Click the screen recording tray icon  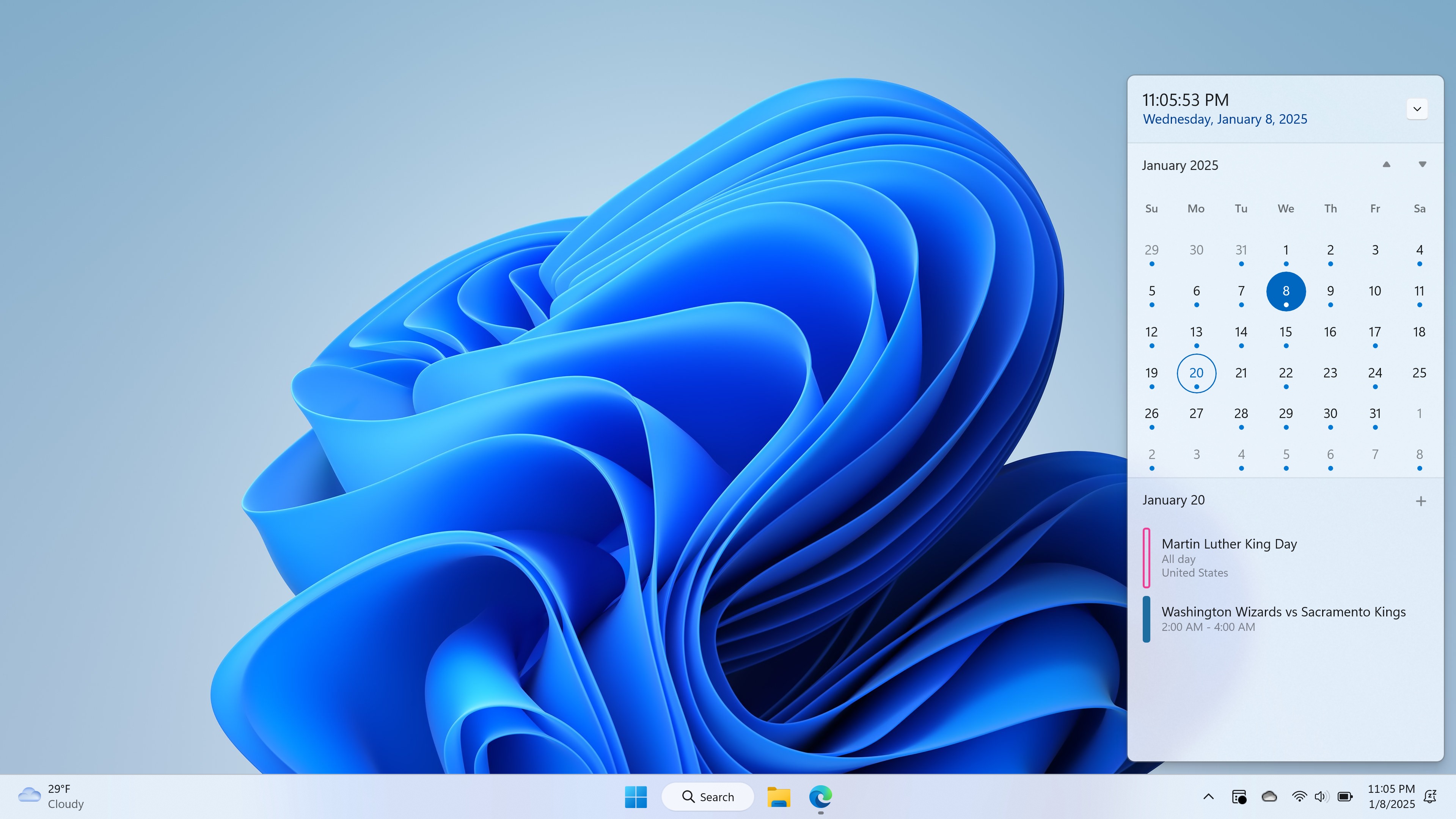[1239, 797]
